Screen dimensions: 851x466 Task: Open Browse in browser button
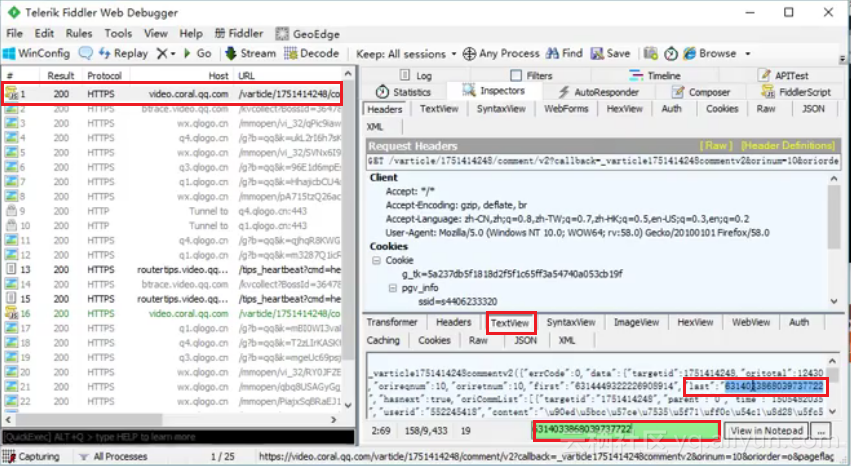pos(710,53)
